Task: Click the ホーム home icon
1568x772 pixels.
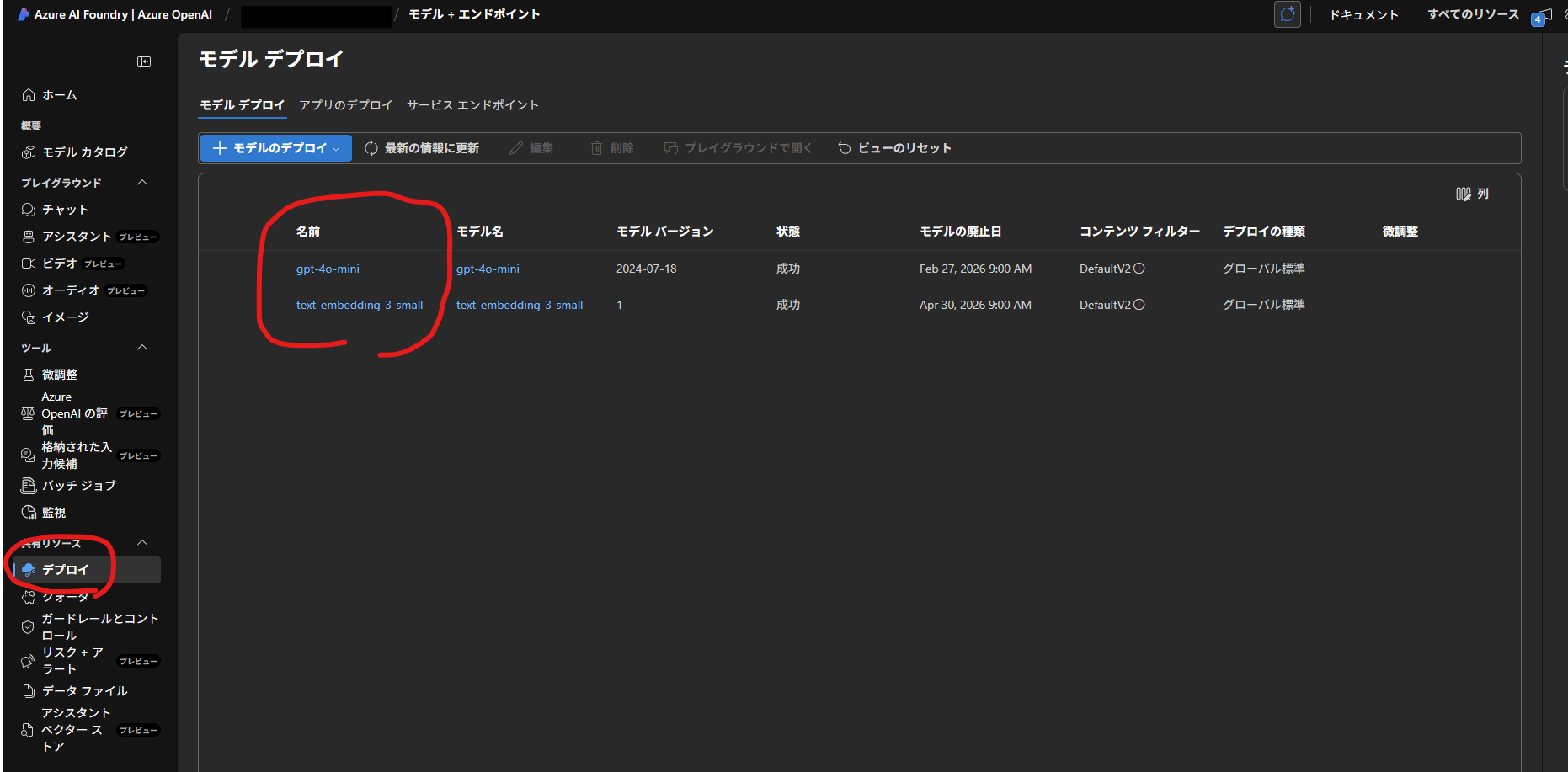Action: 29,95
